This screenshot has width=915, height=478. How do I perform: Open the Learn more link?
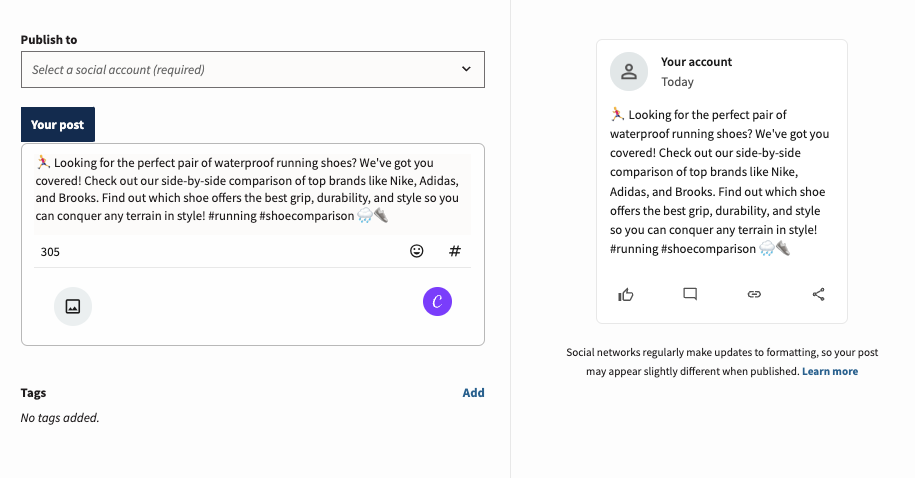coord(830,371)
